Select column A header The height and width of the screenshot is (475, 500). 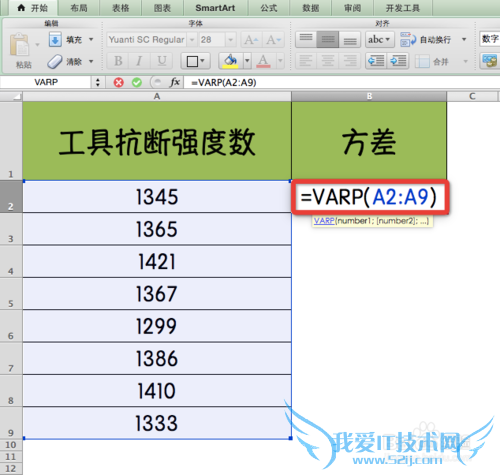pyautogui.click(x=157, y=96)
